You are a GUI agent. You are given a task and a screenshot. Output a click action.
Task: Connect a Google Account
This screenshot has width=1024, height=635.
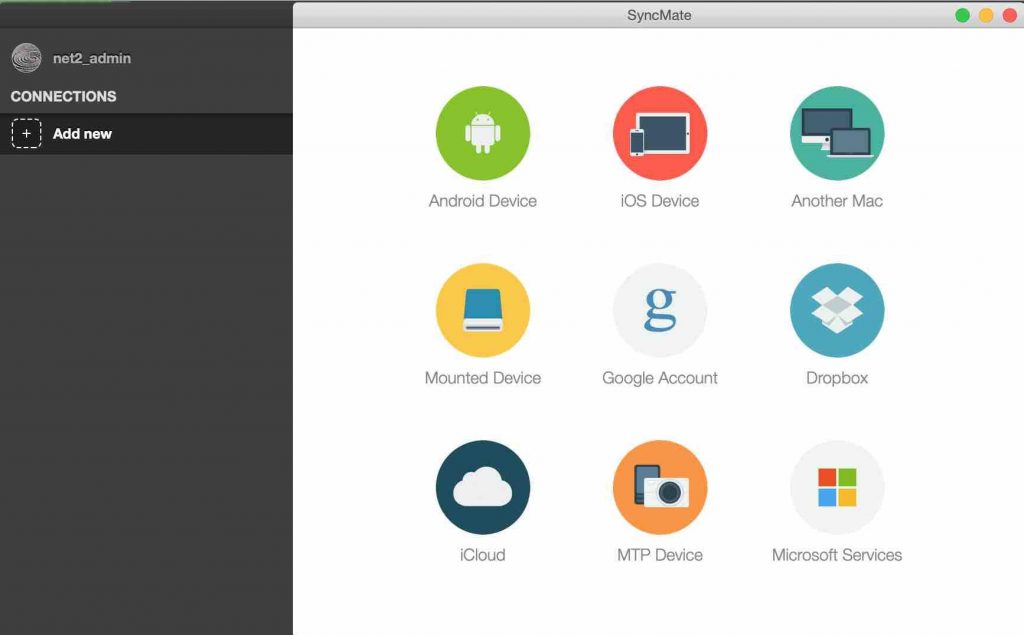click(659, 310)
